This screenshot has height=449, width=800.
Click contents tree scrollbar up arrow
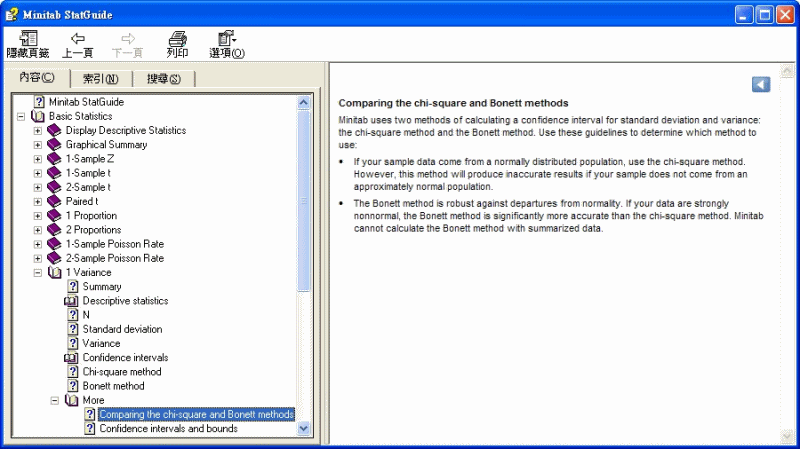pyautogui.click(x=304, y=103)
